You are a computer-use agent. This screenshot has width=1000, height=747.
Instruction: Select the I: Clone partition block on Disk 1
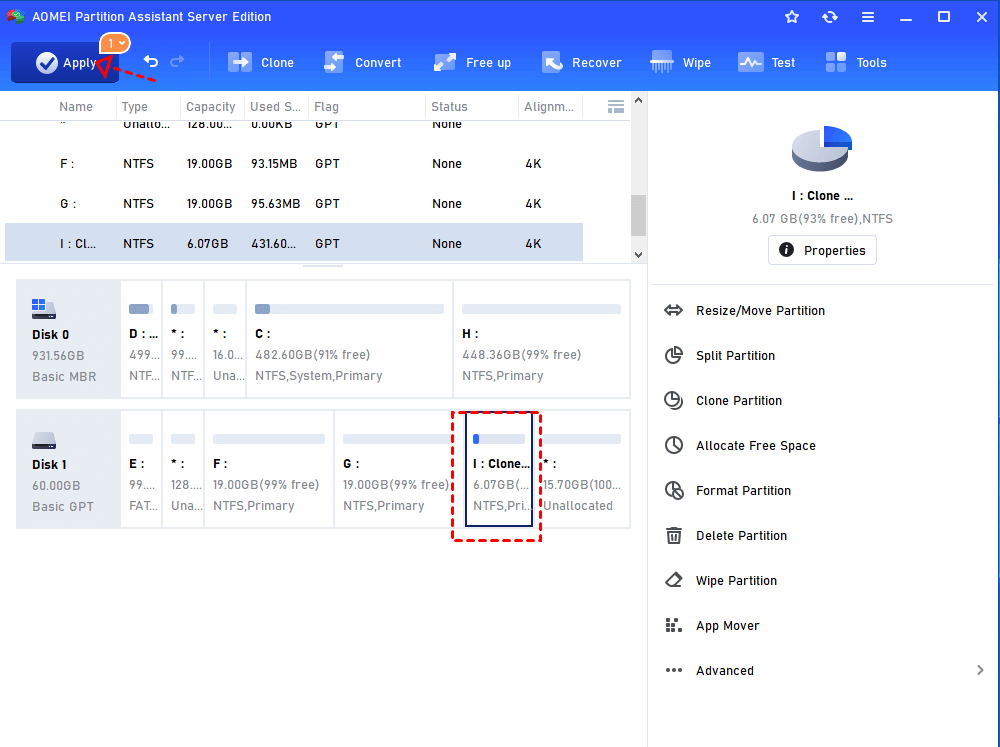(499, 470)
